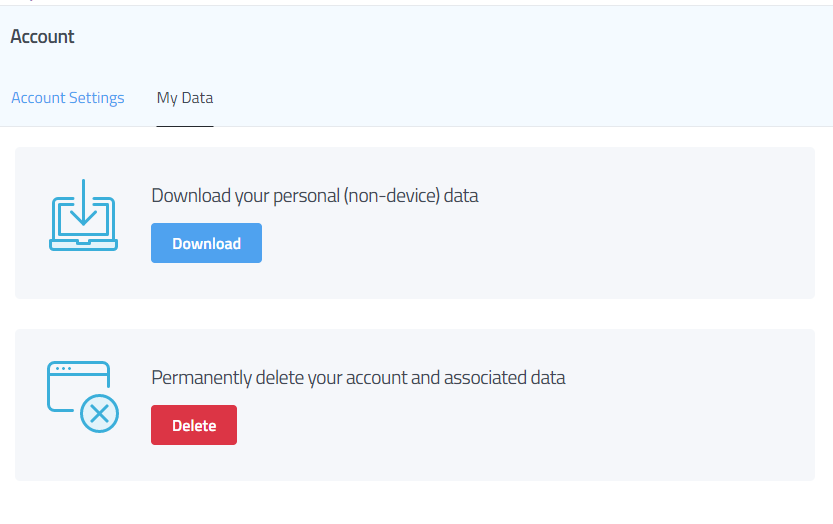
Task: Click the laptop base of the download icon
Action: pos(84,244)
